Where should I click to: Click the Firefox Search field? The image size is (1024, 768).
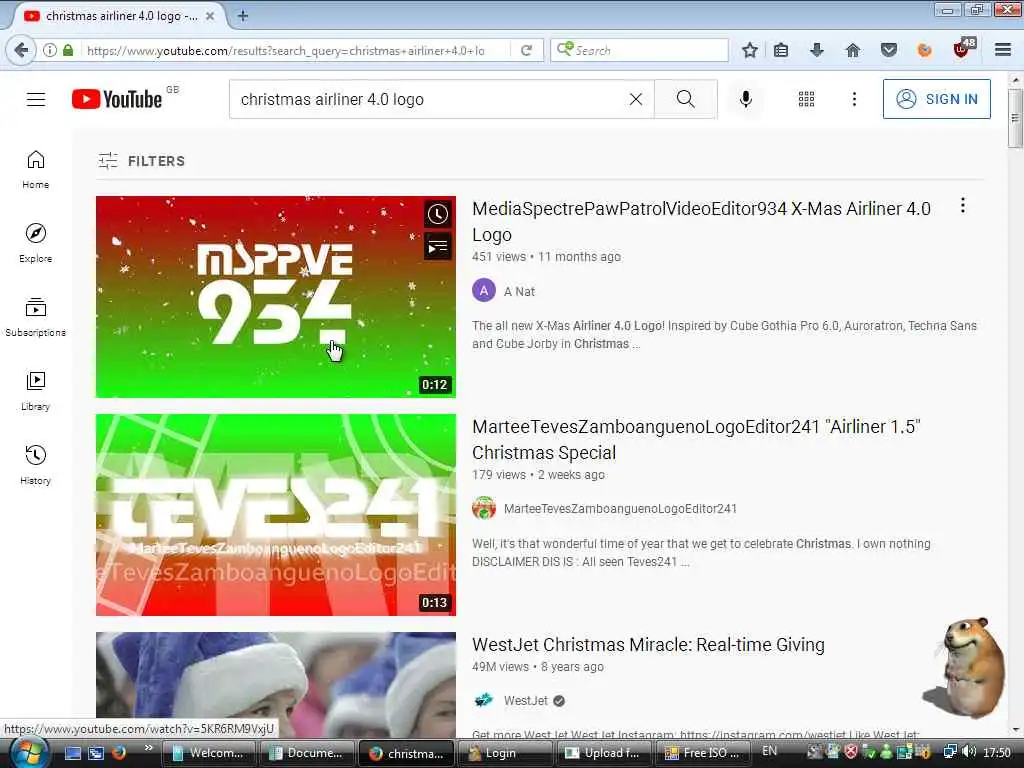[640, 50]
